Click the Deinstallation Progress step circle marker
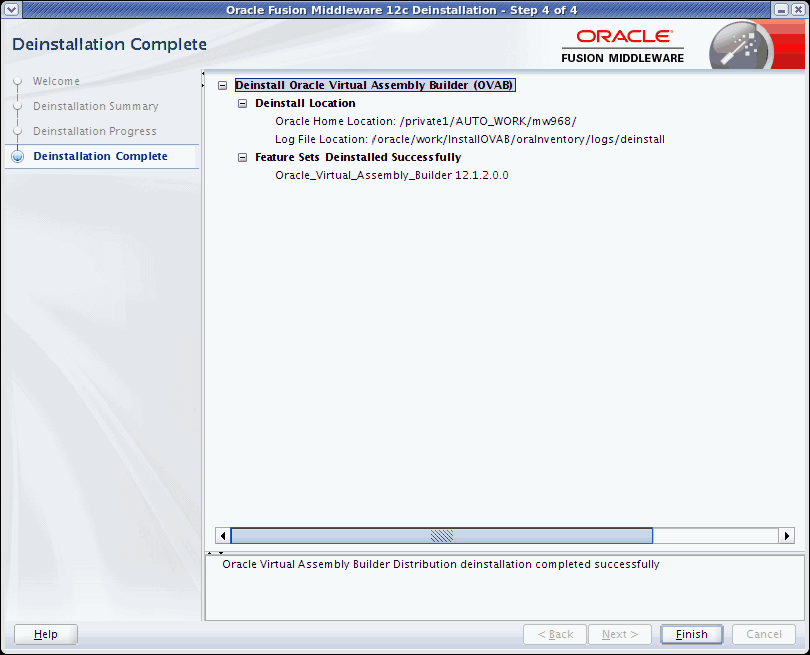 pos(18,131)
